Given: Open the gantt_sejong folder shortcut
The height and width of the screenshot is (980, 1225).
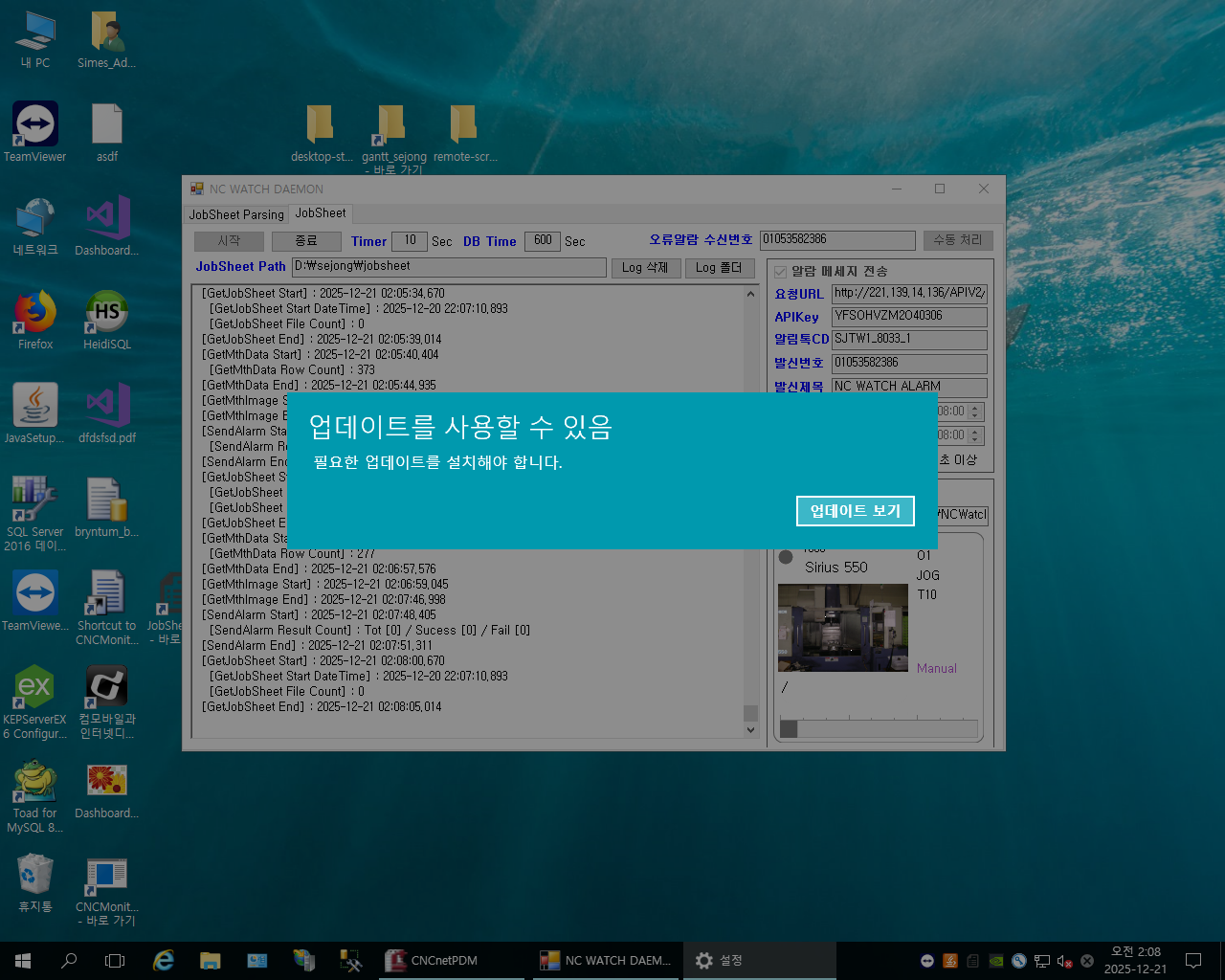Looking at the screenshot, I should 391,125.
